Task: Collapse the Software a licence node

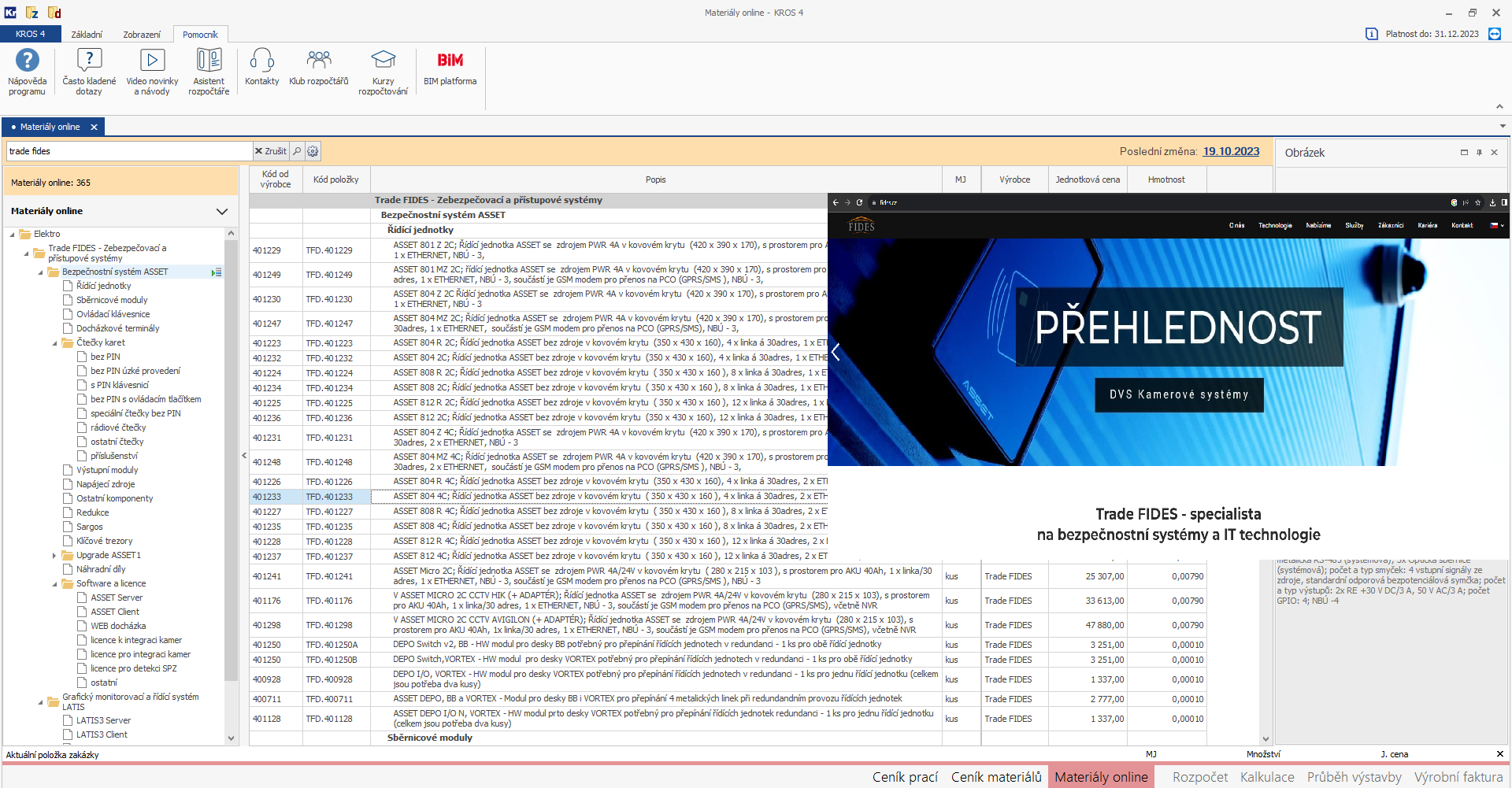Action: point(55,584)
